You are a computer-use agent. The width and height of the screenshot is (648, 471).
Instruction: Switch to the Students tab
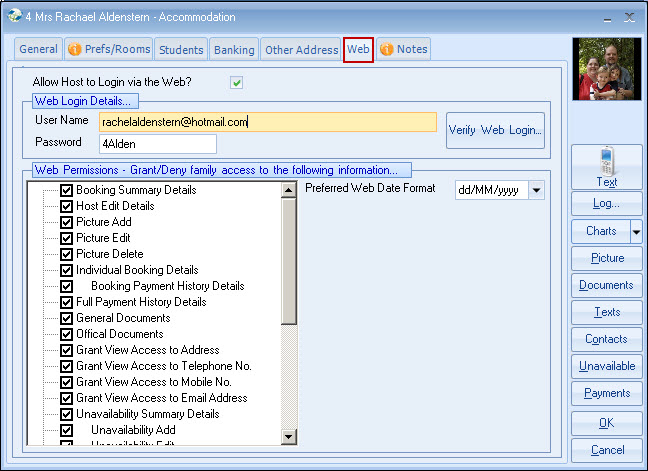181,50
